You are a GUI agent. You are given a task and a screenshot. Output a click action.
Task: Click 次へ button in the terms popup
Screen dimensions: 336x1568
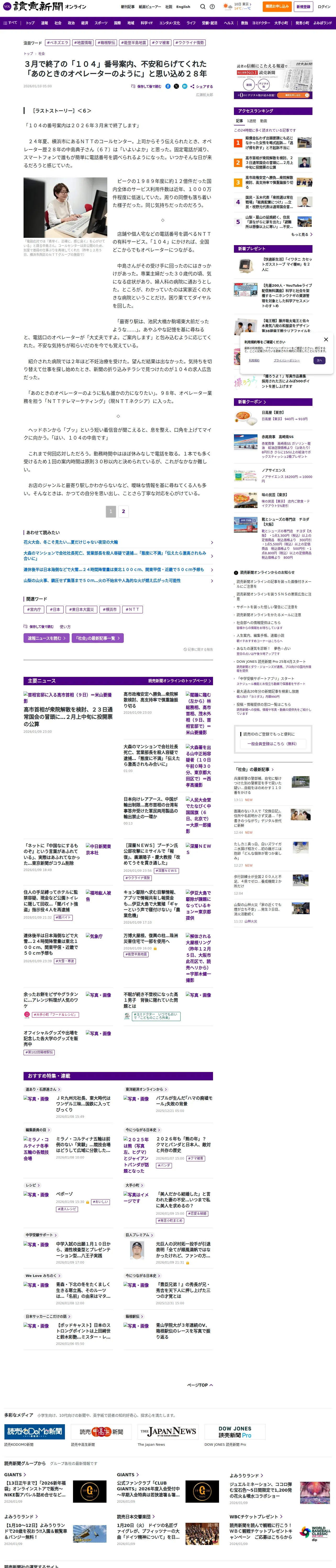[x=320, y=360]
